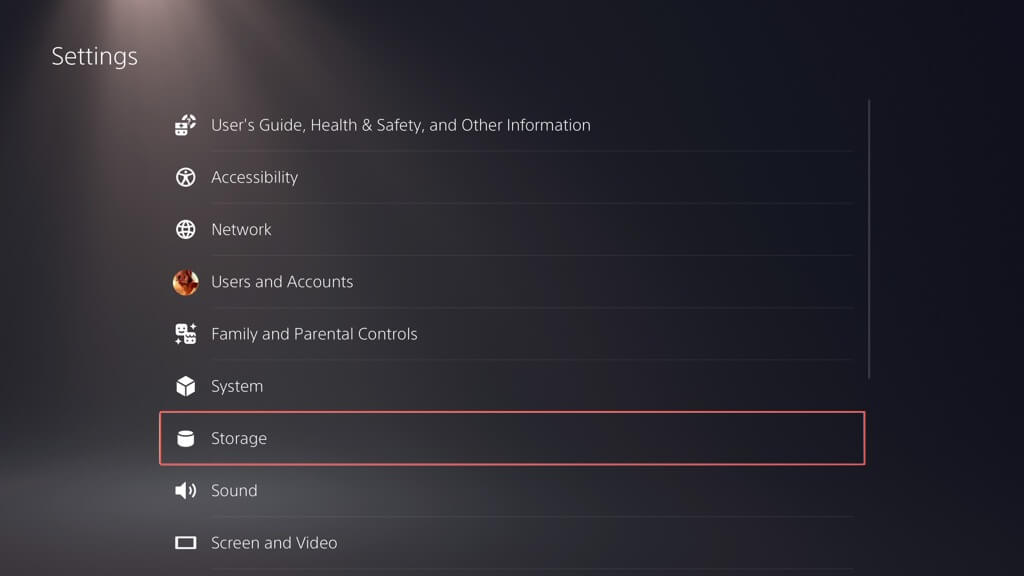Click the System cube icon

[x=186, y=386]
